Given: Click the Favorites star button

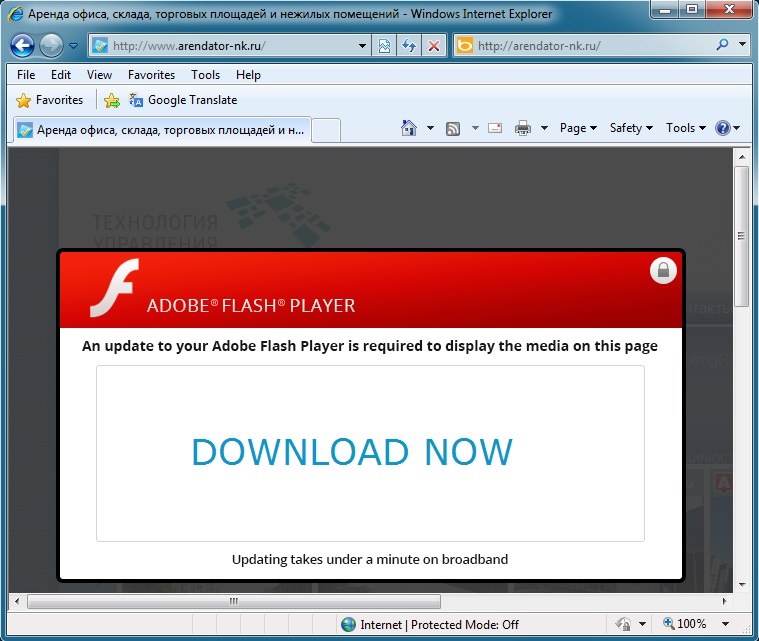Looking at the screenshot, I should [x=50, y=100].
